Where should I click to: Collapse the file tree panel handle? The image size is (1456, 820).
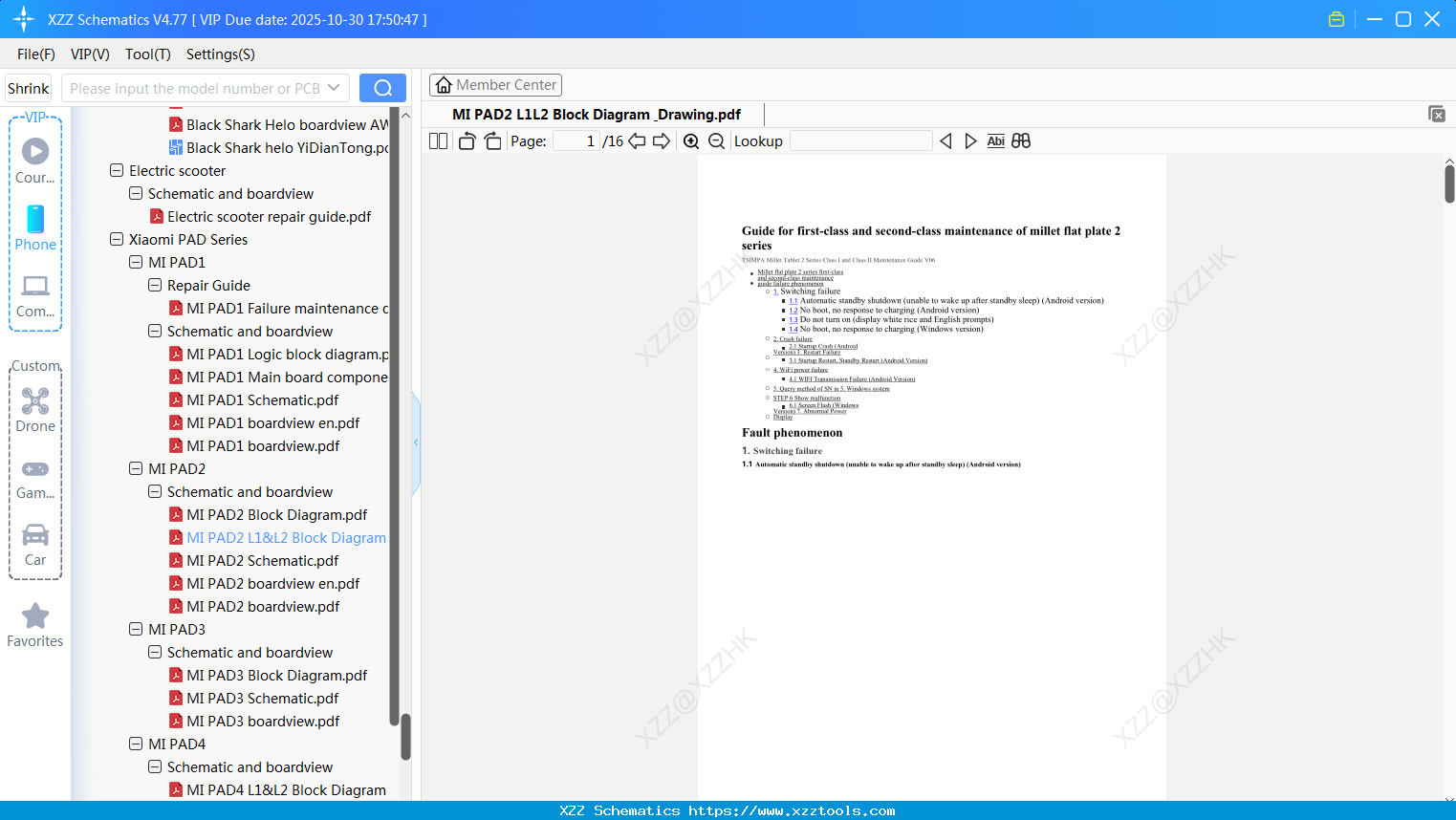point(416,442)
